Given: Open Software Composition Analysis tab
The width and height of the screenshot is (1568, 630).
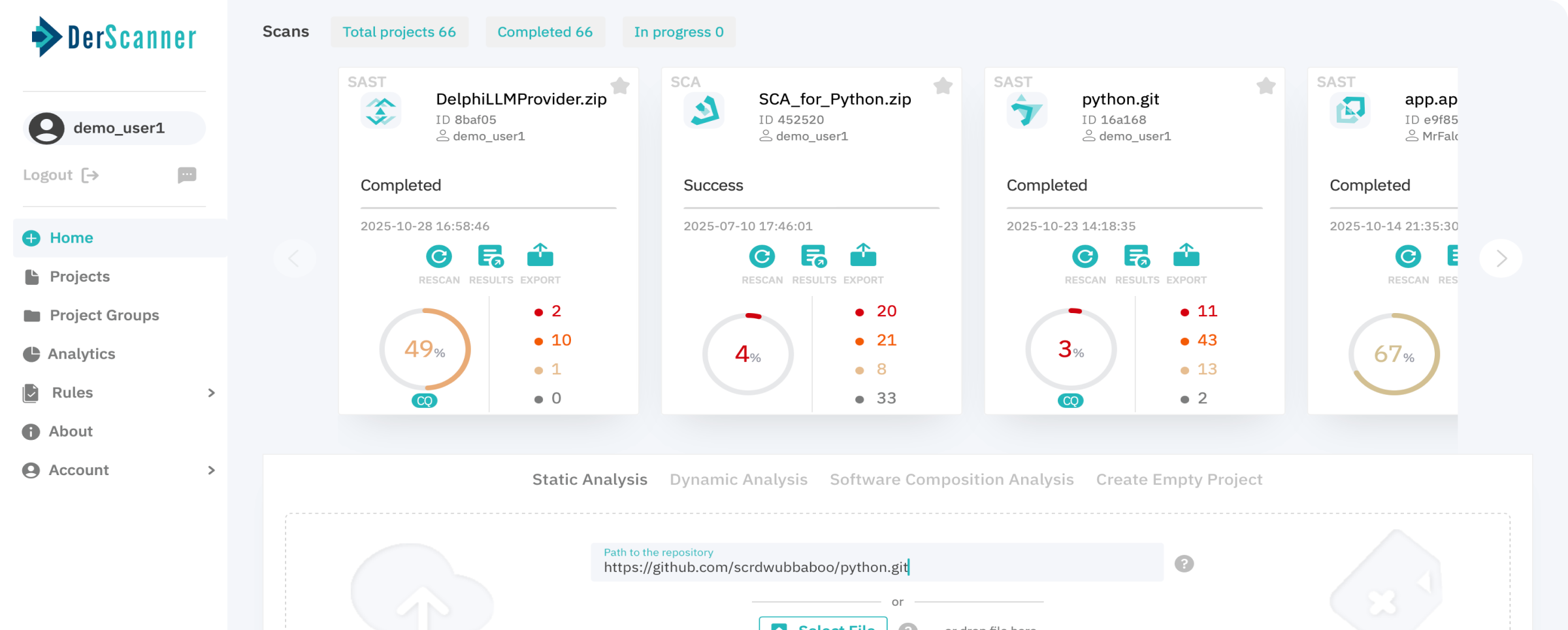Looking at the screenshot, I should (951, 480).
